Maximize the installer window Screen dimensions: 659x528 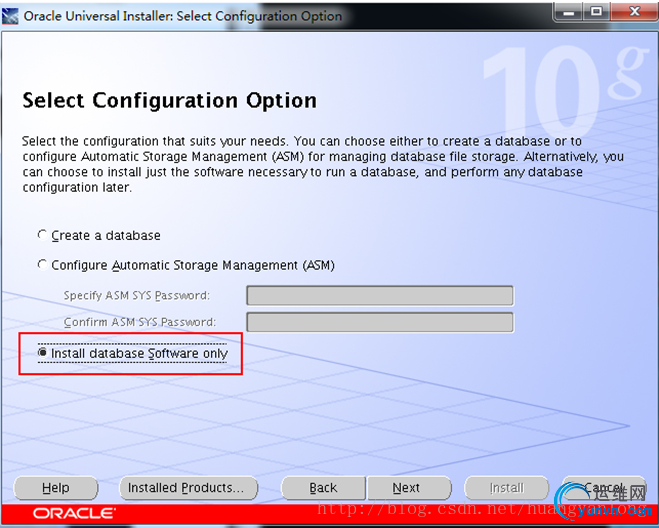(597, 13)
